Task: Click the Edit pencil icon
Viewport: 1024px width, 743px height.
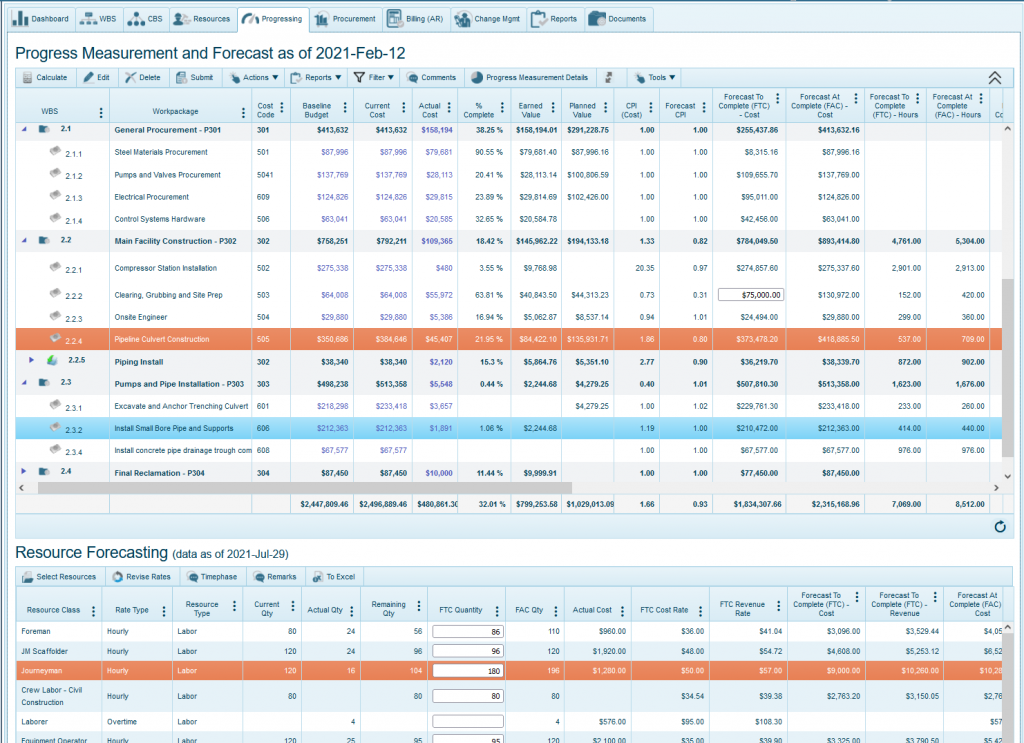Action: (88, 77)
